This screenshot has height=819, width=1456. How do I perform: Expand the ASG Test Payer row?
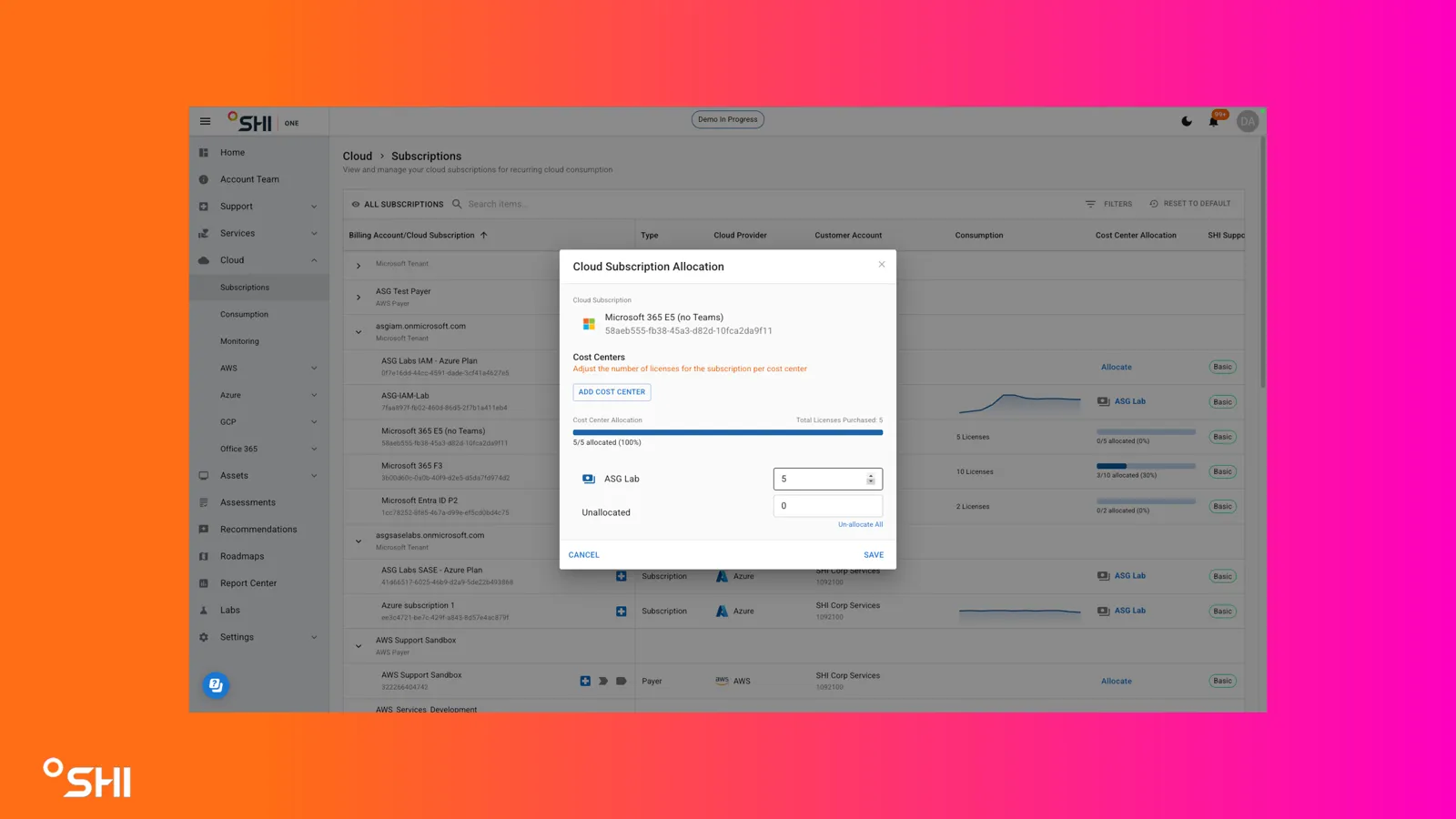coord(359,298)
